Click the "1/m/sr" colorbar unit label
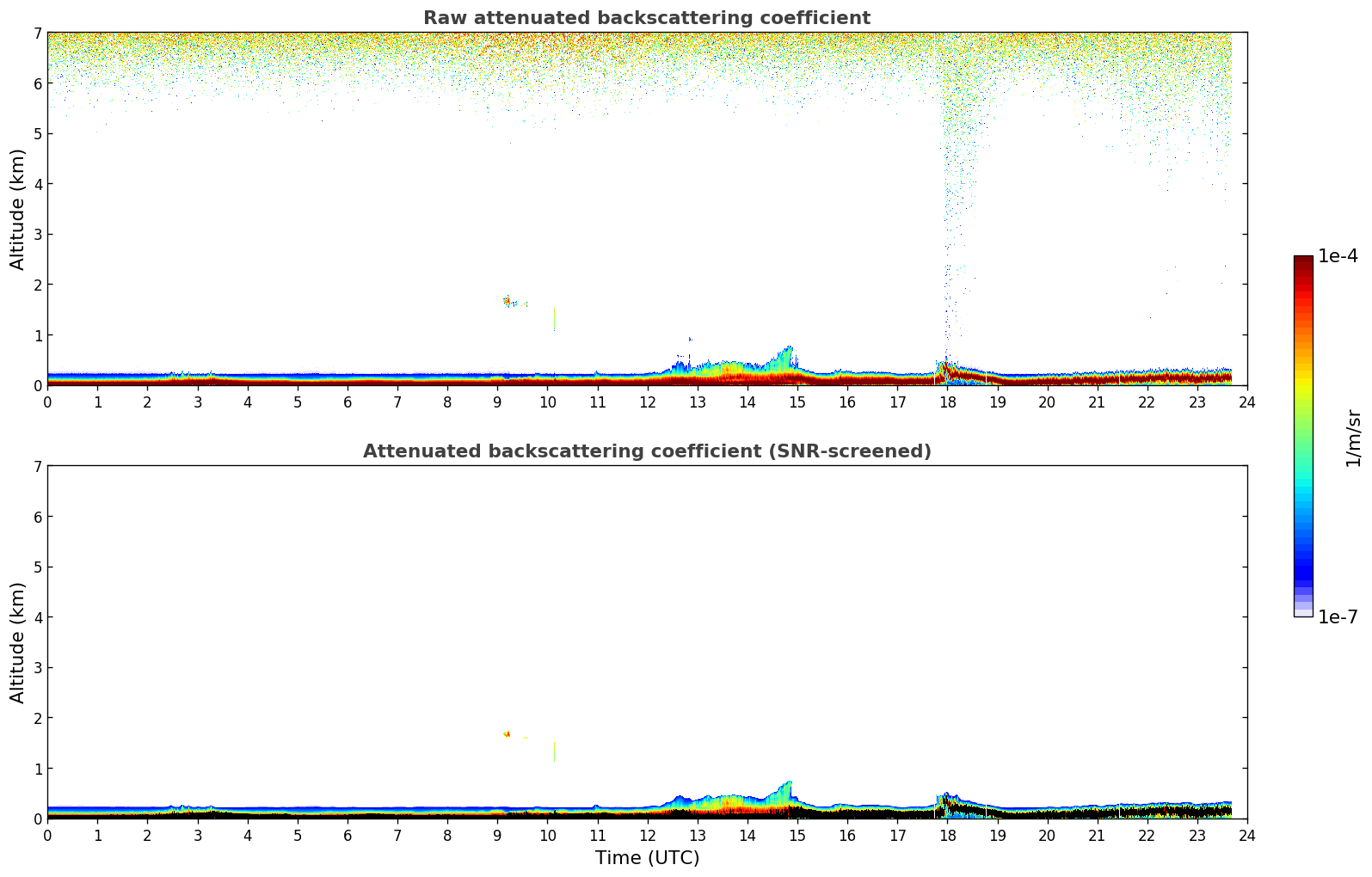This screenshot has height=877, width=1372. [x=1353, y=438]
